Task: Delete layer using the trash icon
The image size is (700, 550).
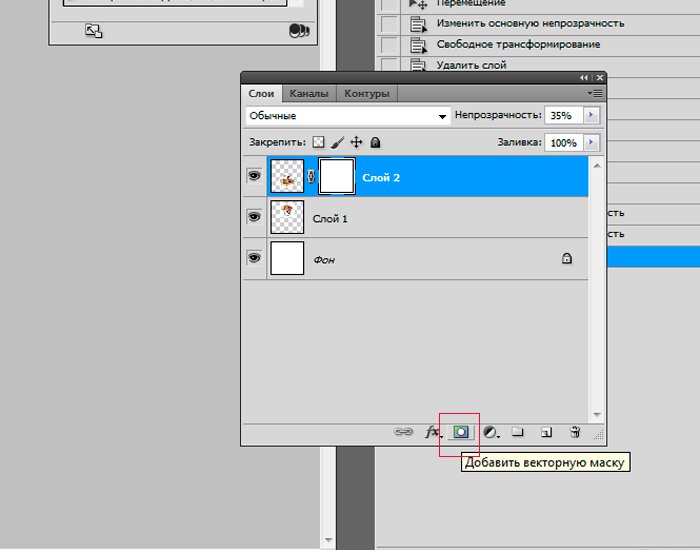Action: (575, 432)
